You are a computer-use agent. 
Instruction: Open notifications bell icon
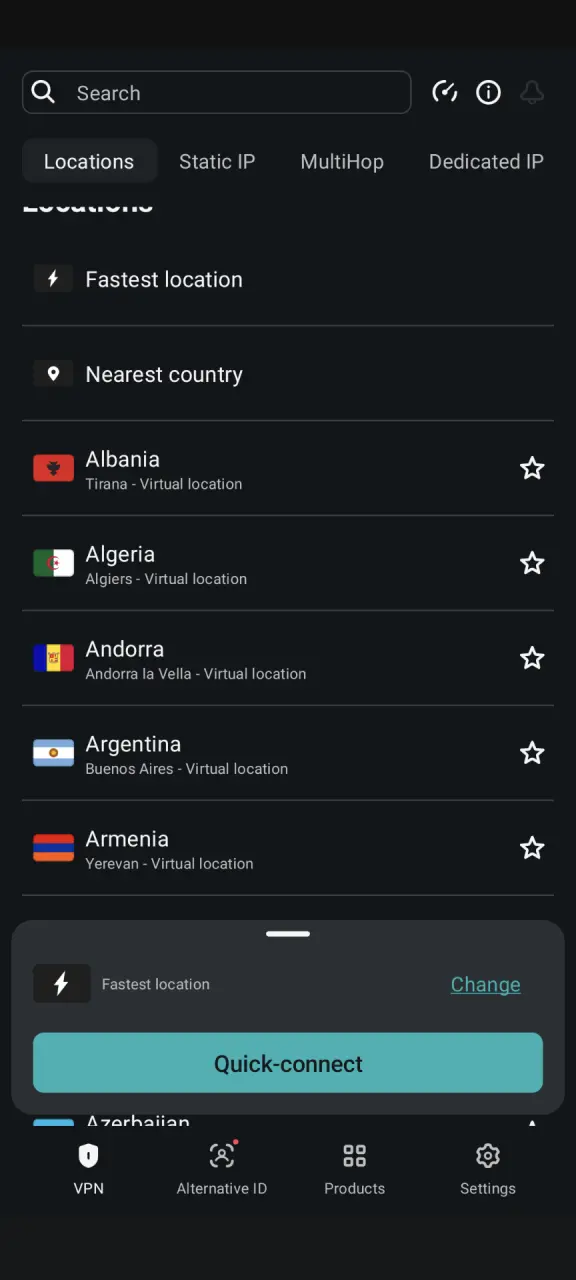[532, 93]
